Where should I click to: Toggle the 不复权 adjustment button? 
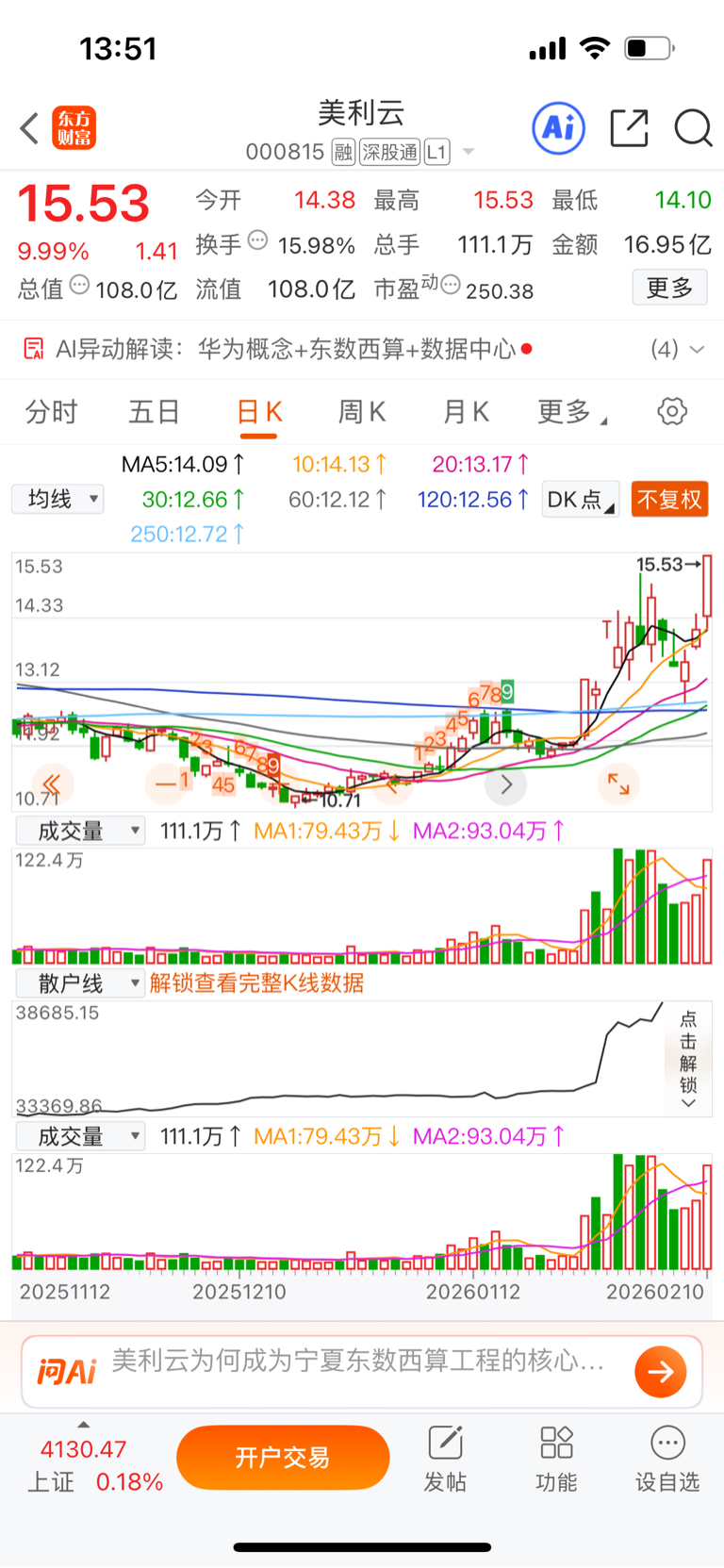pos(669,499)
